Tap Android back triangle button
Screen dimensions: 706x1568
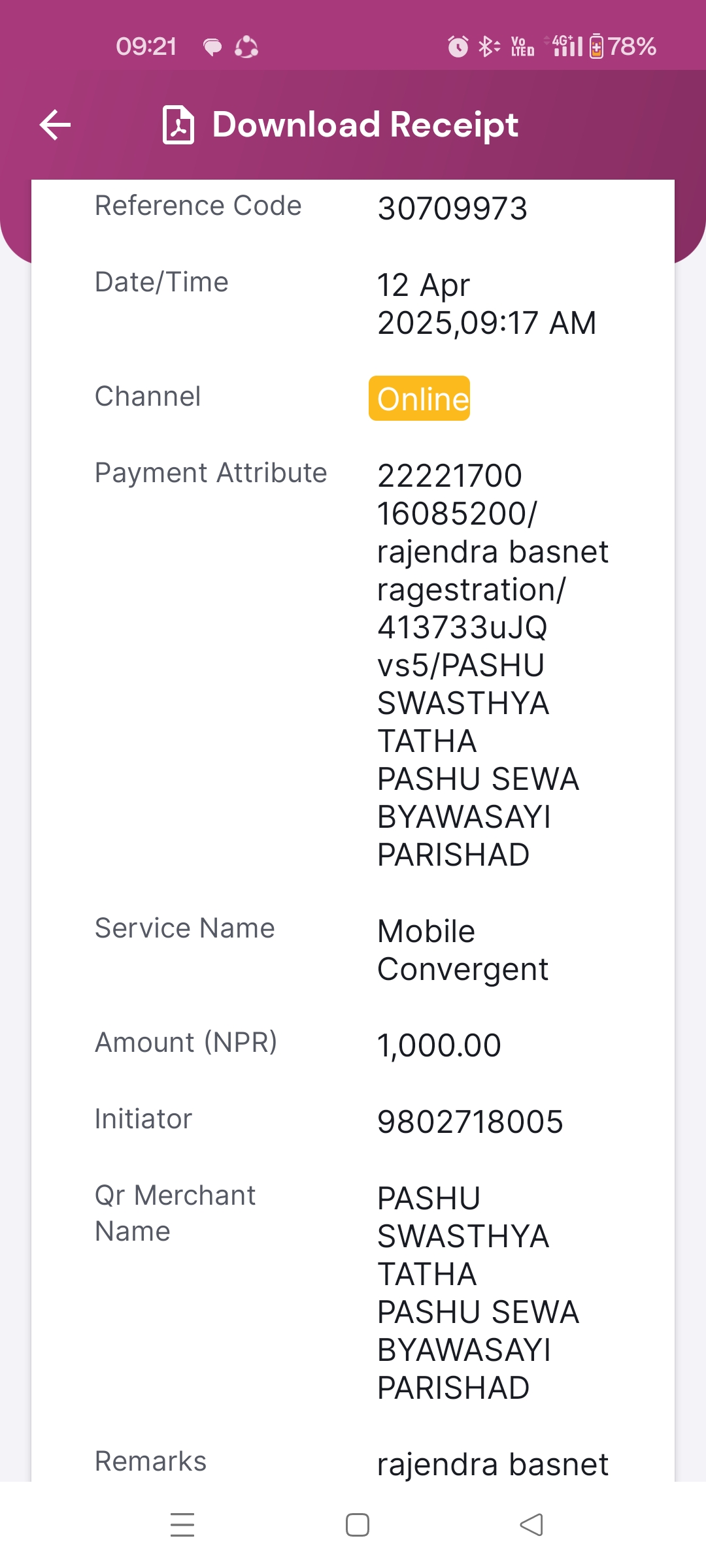[531, 1525]
